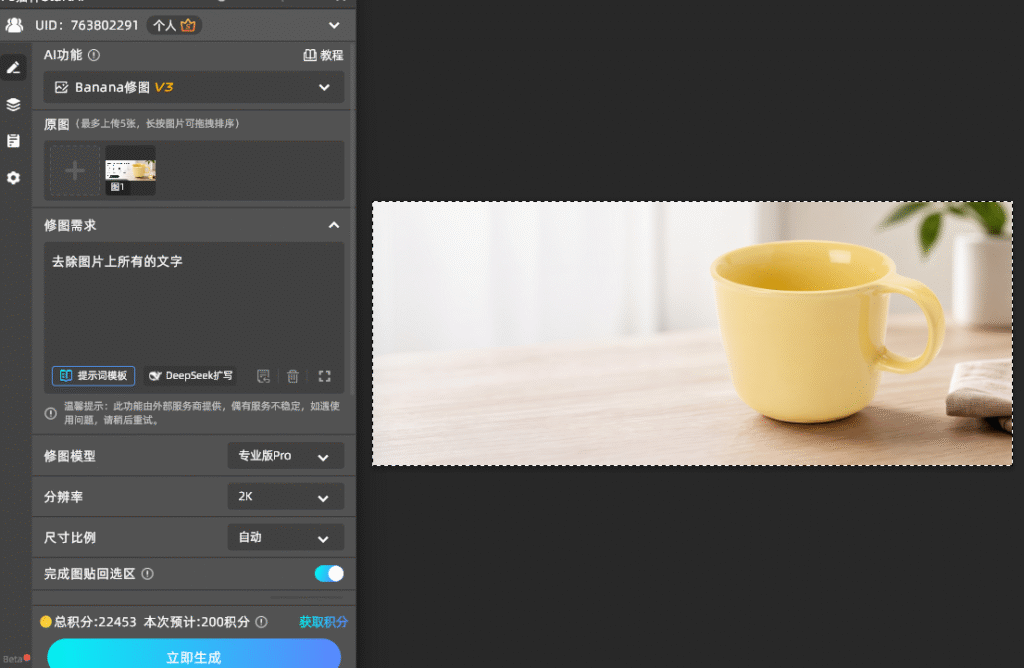The image size is (1024, 668).
Task: Click the info icon beside AI功能
Action: [x=94, y=56]
